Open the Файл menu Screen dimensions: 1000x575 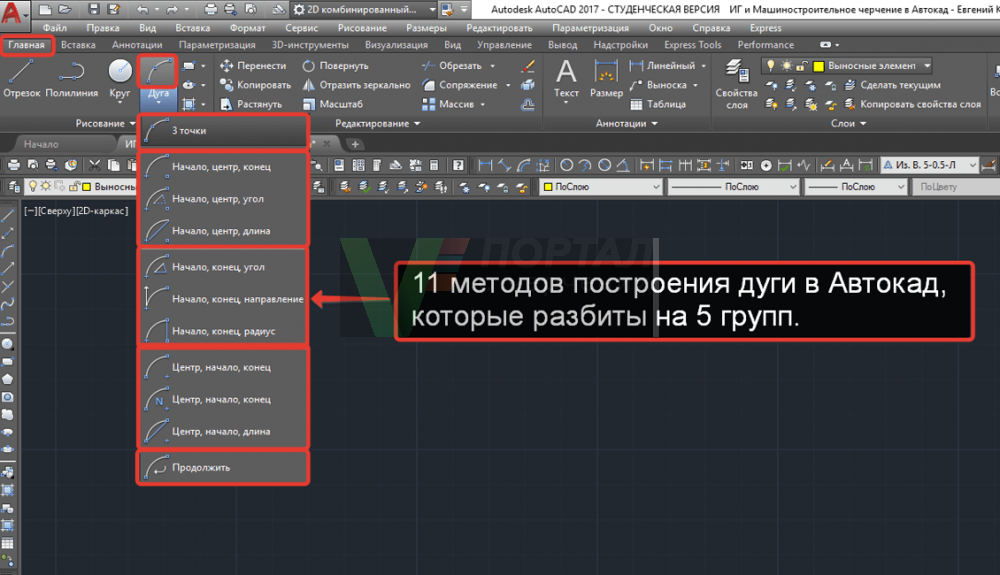(x=55, y=28)
